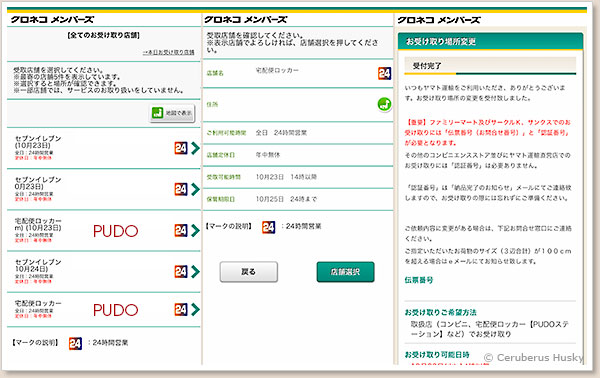Image resolution: width=600 pixels, height=378 pixels.
Task: Click the 24 icon in the middle panel マークの説明 legend
Action: [269, 227]
